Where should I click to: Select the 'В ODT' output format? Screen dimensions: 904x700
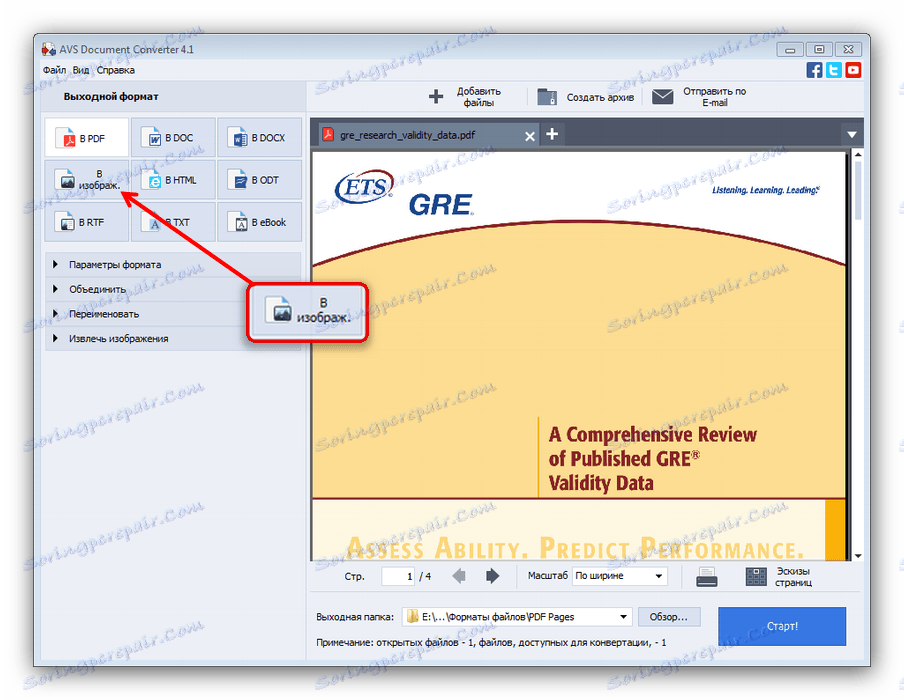coord(259,180)
